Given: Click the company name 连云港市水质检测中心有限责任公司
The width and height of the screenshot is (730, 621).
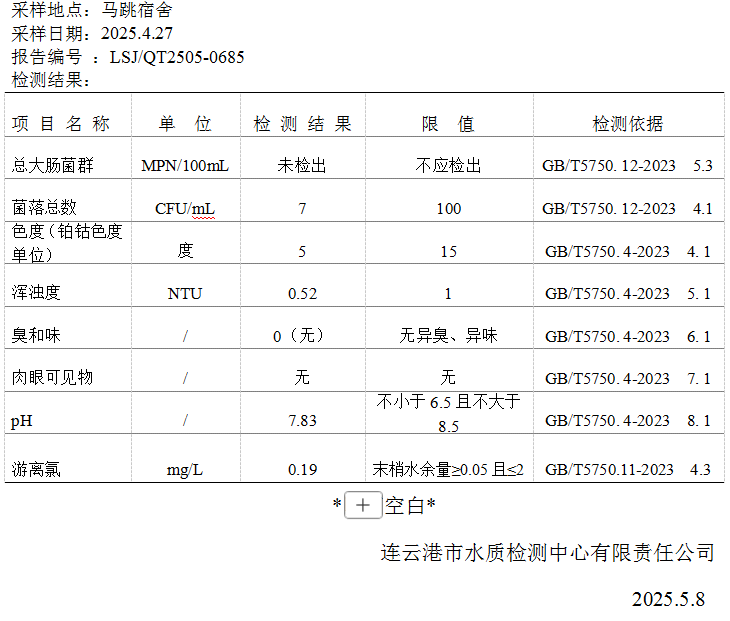Looking at the screenshot, I should [548, 552].
